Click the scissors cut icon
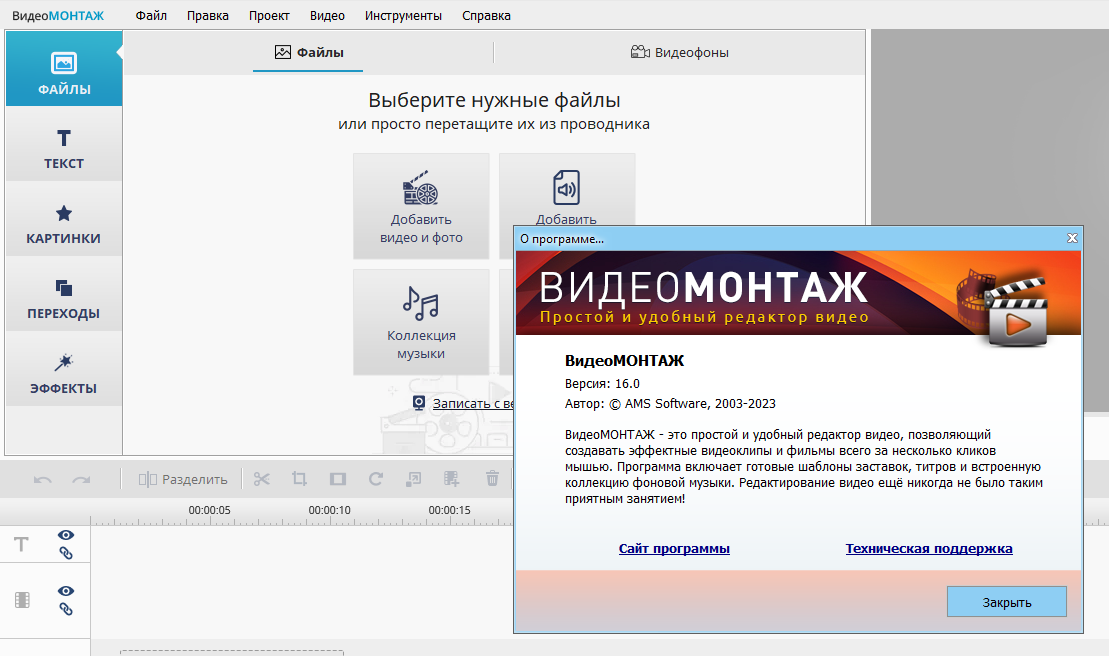The width and height of the screenshot is (1109, 656). point(262,479)
